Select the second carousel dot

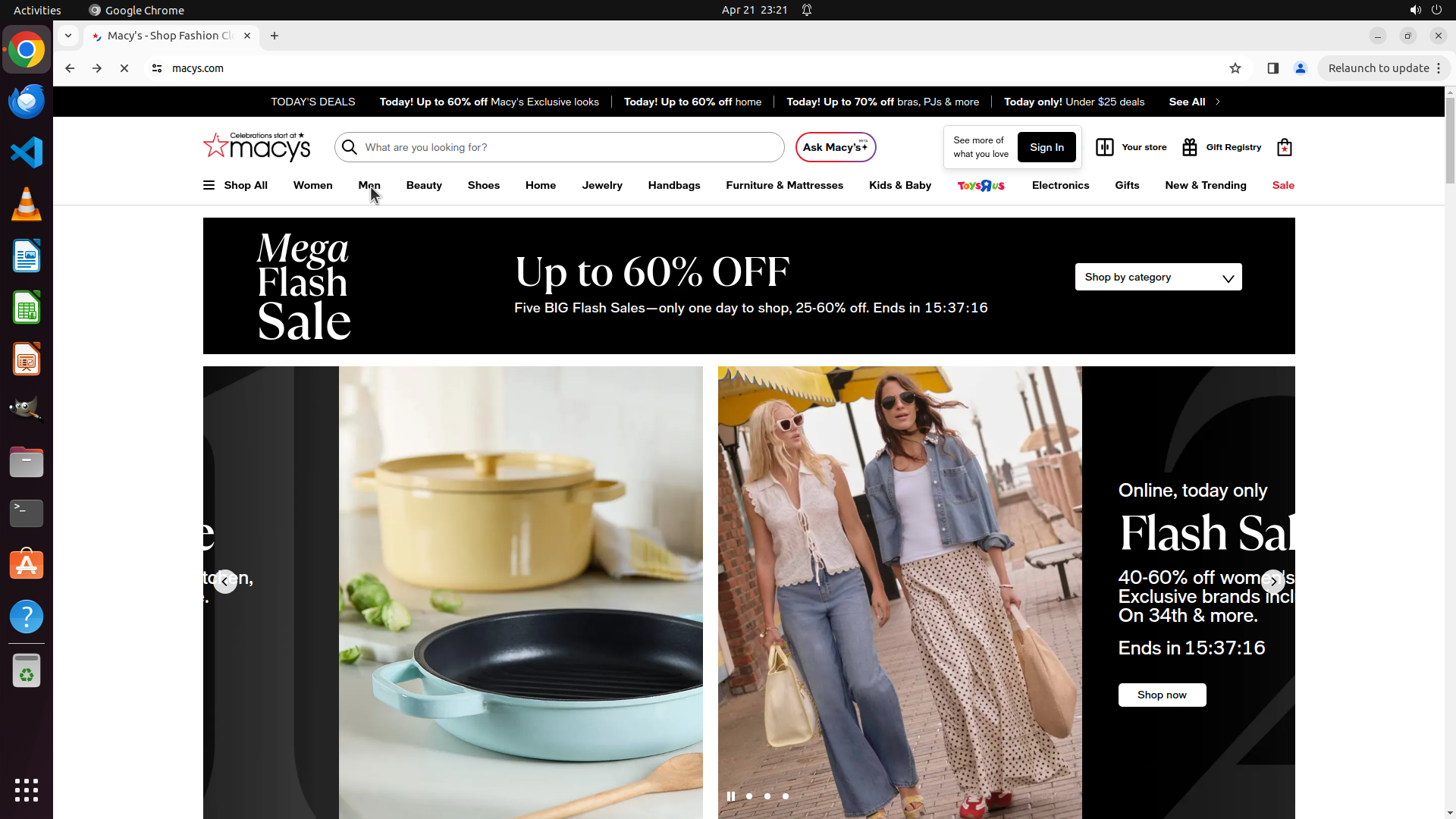767,796
